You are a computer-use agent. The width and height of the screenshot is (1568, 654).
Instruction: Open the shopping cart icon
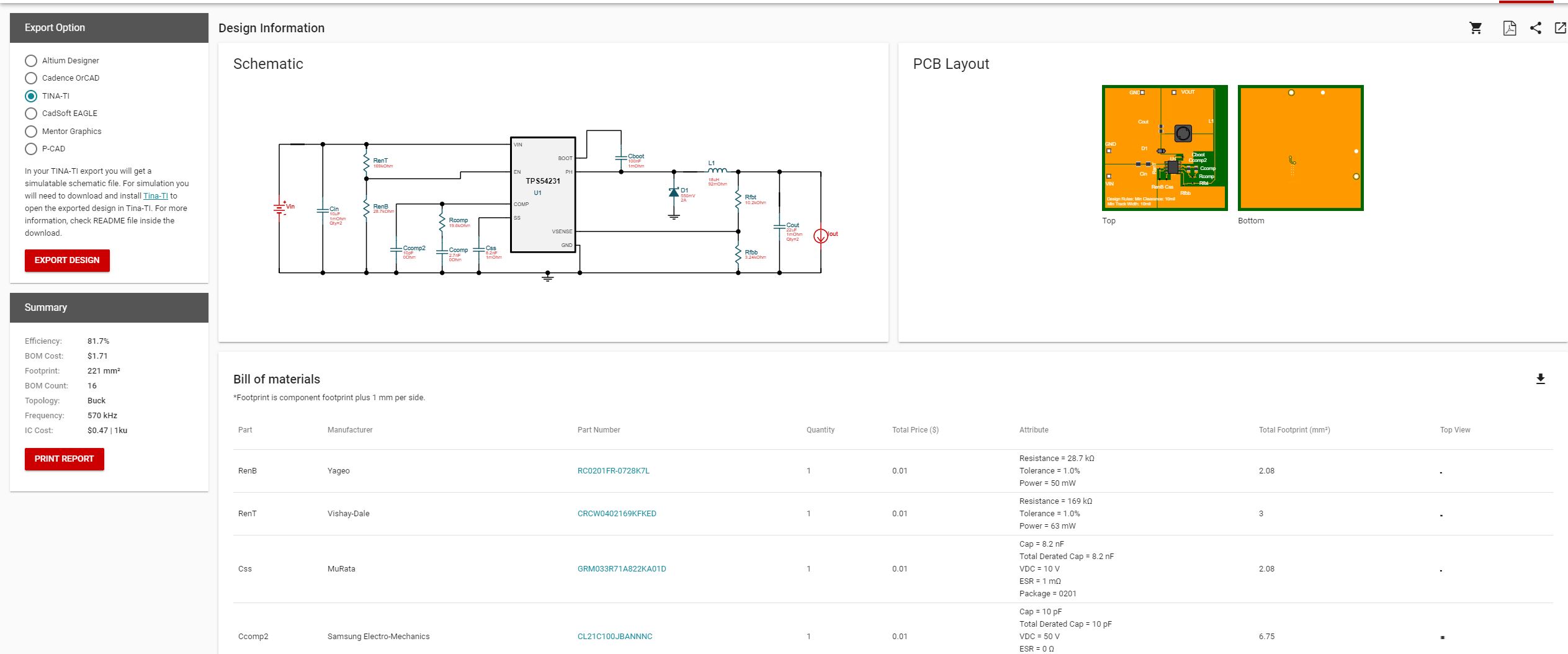1476,28
